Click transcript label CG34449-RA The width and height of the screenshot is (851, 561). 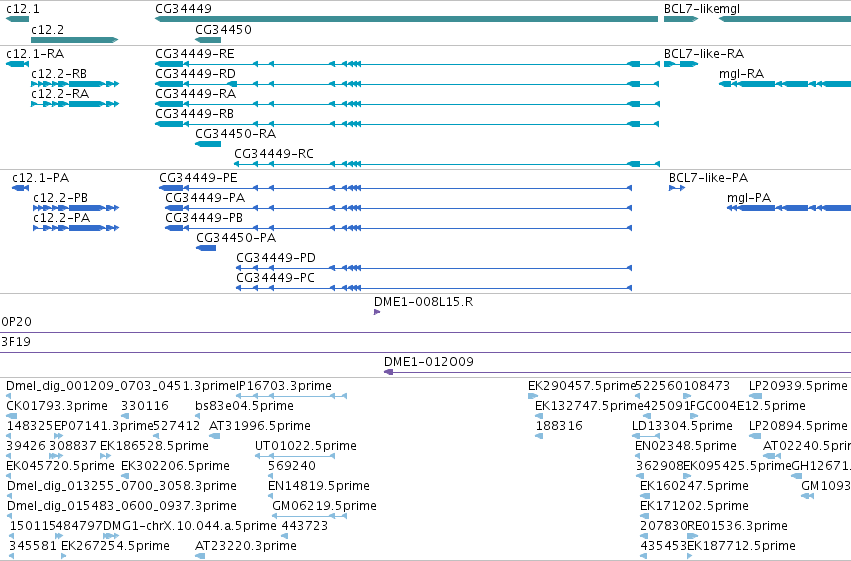click(x=195, y=94)
